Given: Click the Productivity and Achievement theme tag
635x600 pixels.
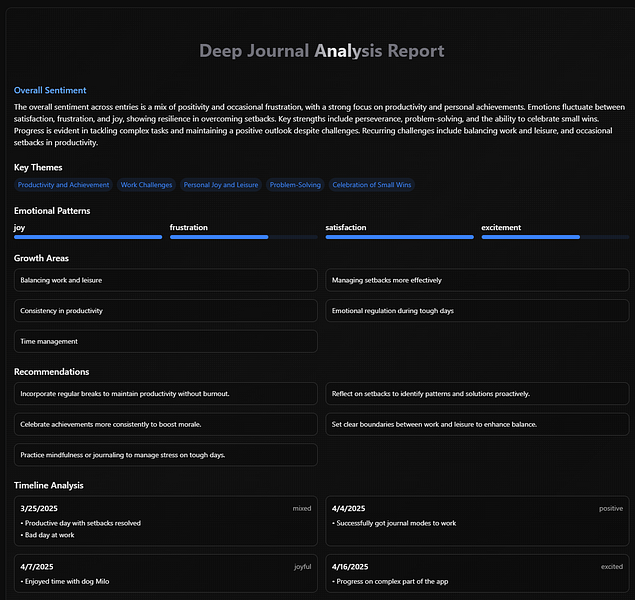Looking at the screenshot, I should point(63,185).
